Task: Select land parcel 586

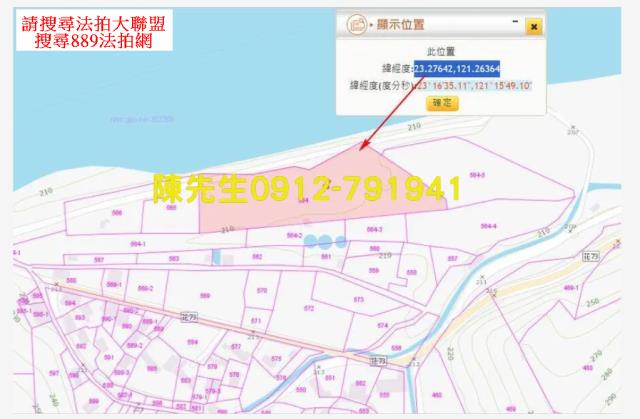Action: [118, 213]
